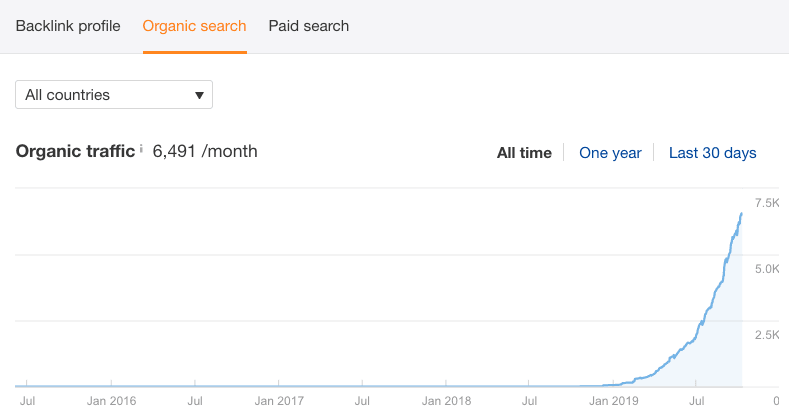Click the Jan 2017 axis label
Screen dimensions: 789x417
click(278, 400)
